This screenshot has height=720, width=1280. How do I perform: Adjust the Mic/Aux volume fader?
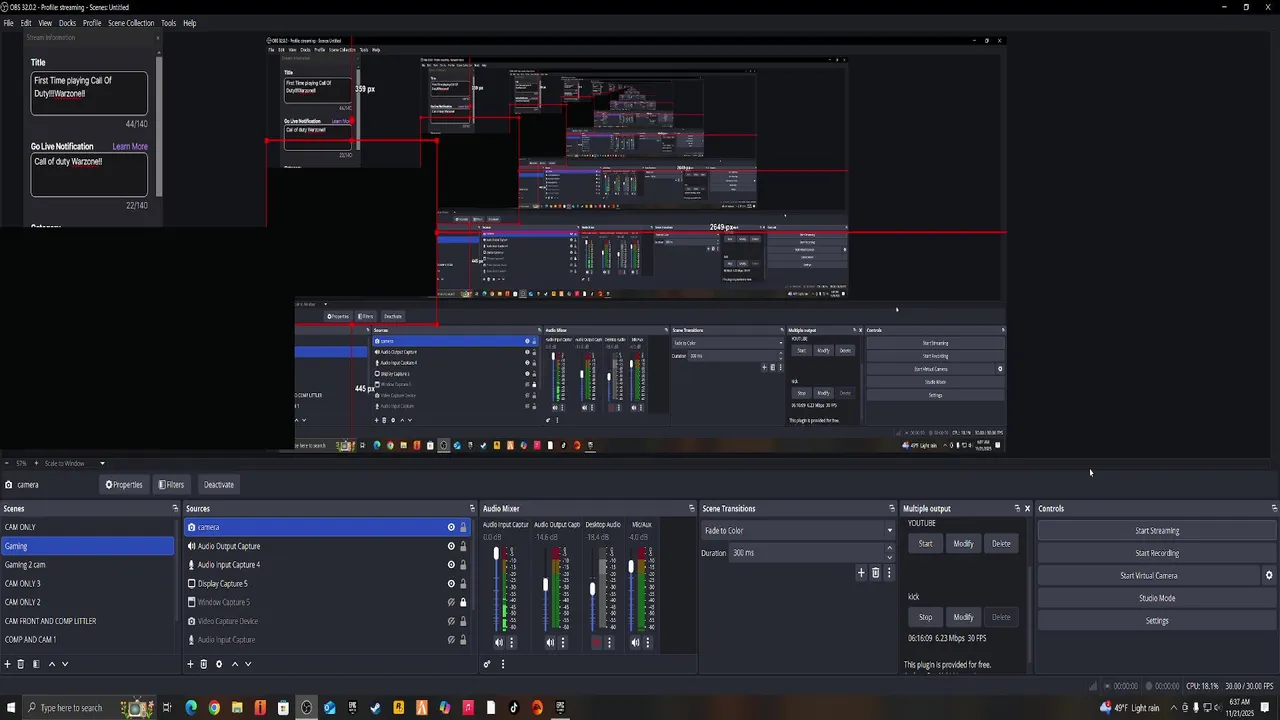[631, 567]
